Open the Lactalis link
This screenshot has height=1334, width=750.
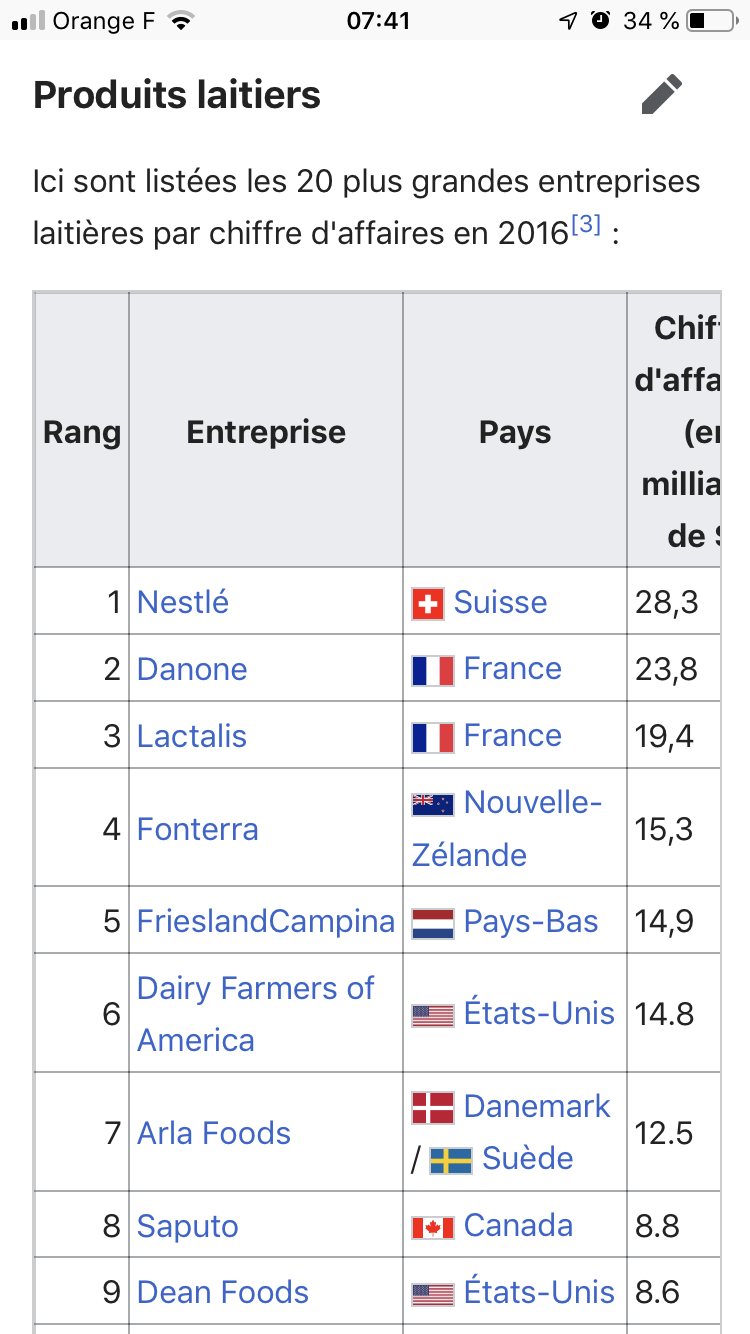192,736
